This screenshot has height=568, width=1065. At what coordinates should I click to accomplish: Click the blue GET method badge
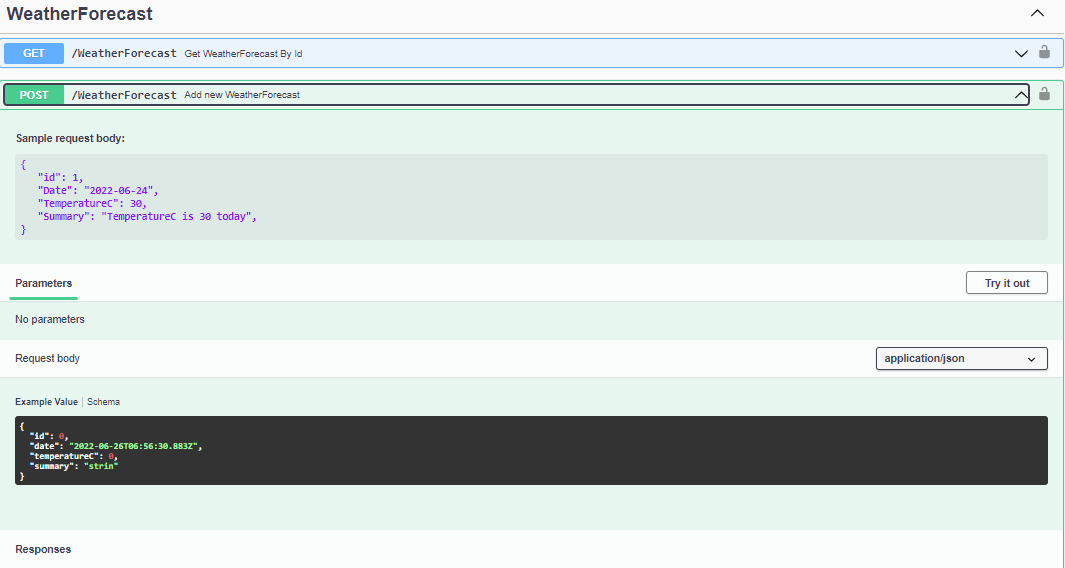point(34,53)
